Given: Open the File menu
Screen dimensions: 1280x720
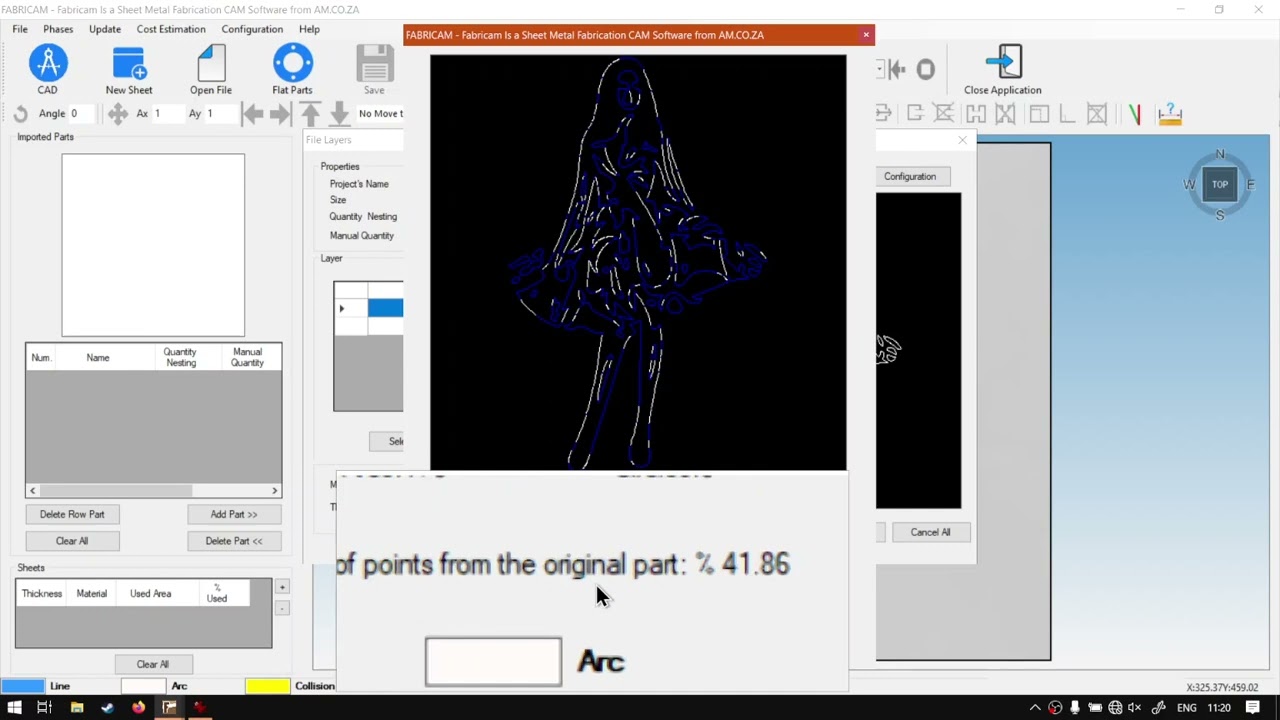Looking at the screenshot, I should 20,29.
